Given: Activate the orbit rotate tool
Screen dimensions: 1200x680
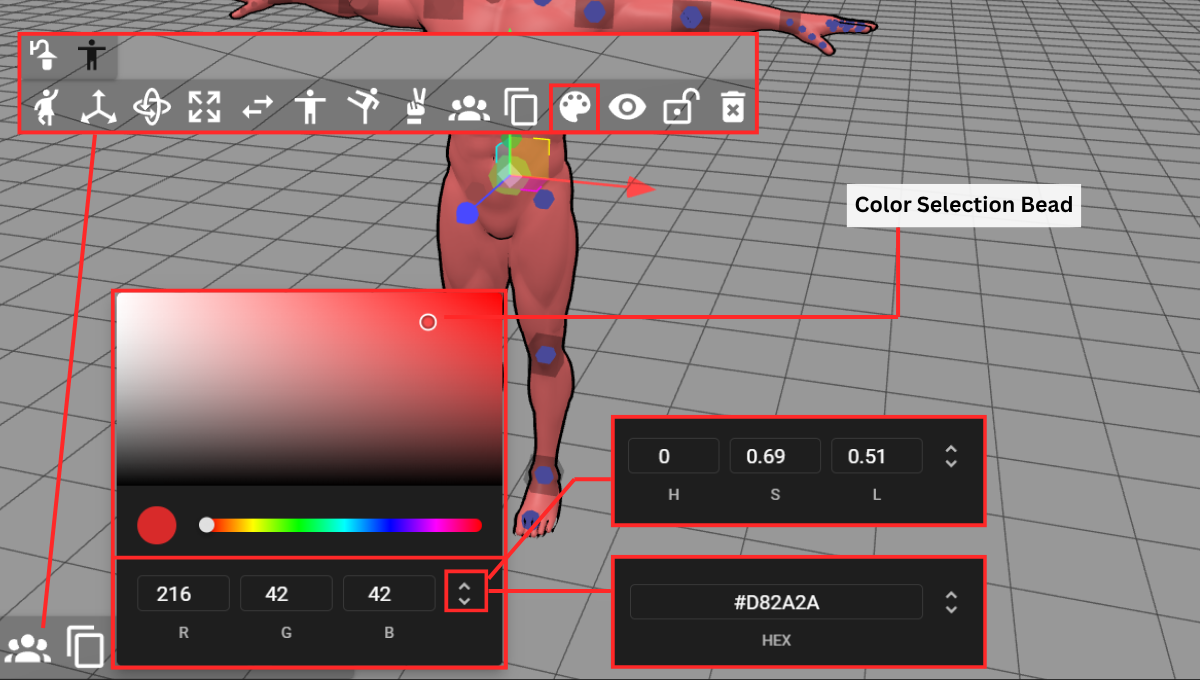Looking at the screenshot, I should pyautogui.click(x=151, y=106).
